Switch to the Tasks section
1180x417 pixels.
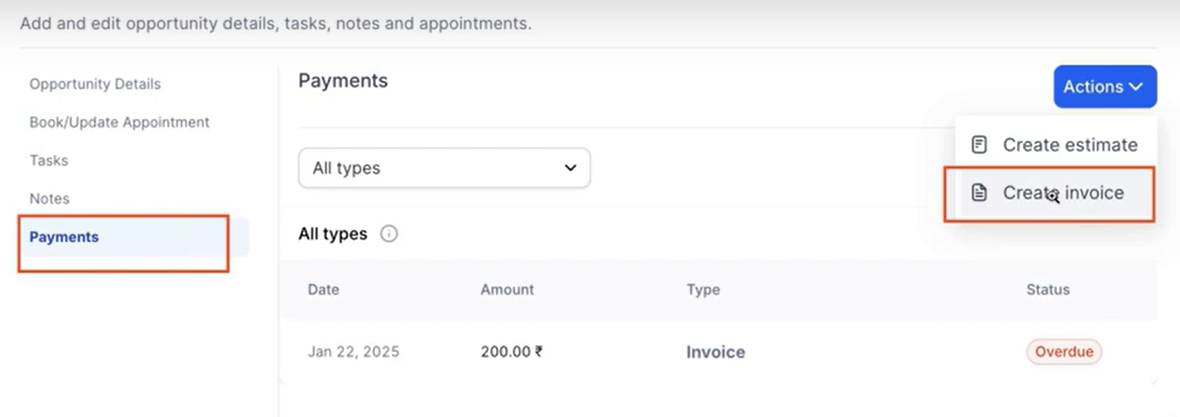point(49,160)
